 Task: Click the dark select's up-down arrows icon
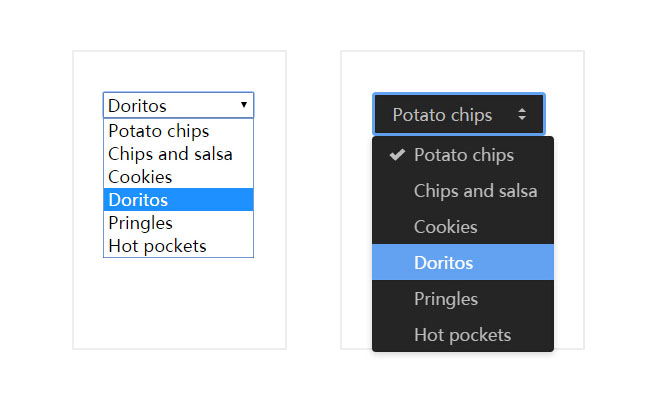522,115
